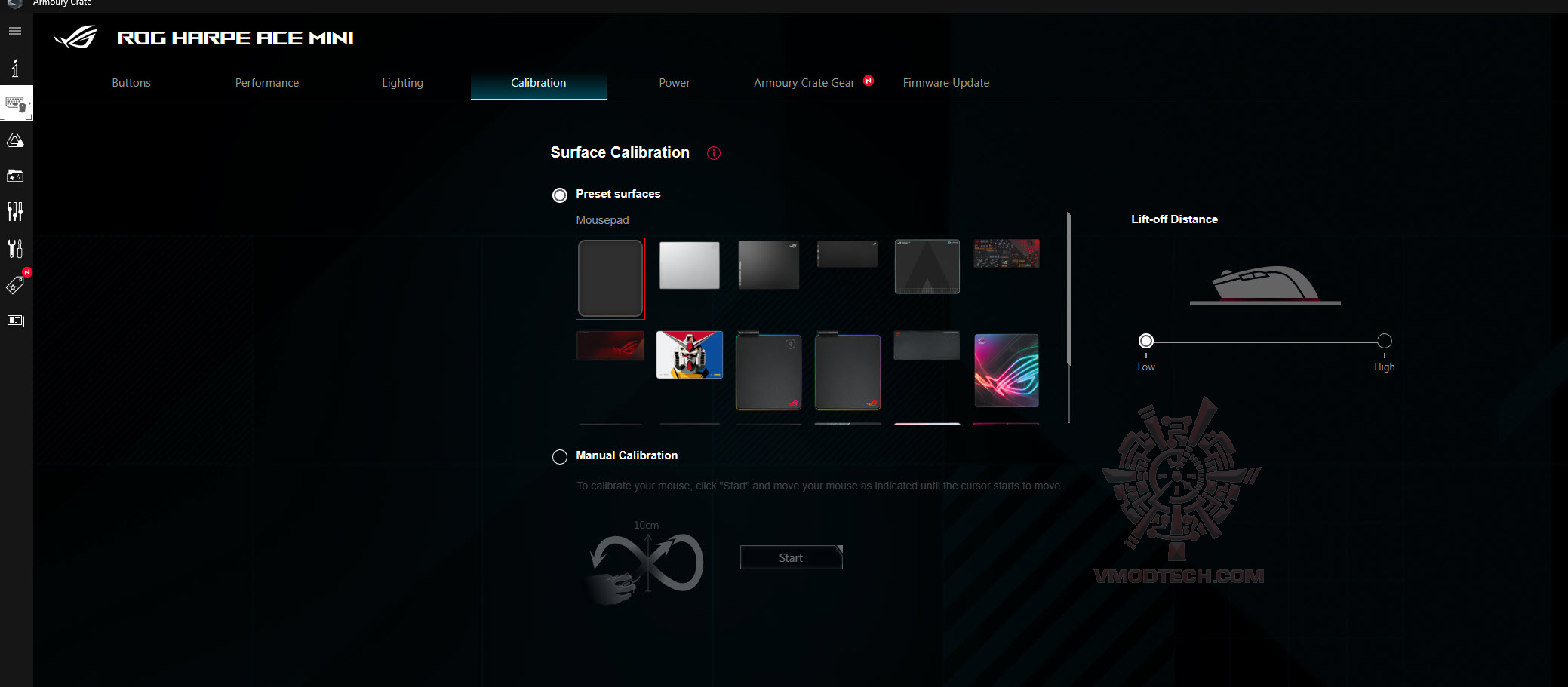
Task: Open the Armoury Crate Gear notification badge
Action: pyautogui.click(x=869, y=81)
